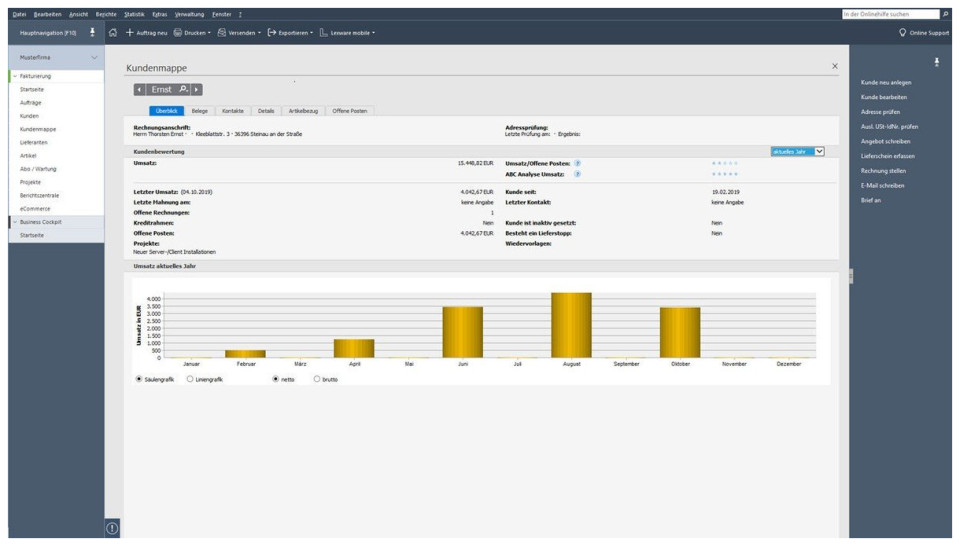Click the customer search icon beside Ernst

coord(183,90)
